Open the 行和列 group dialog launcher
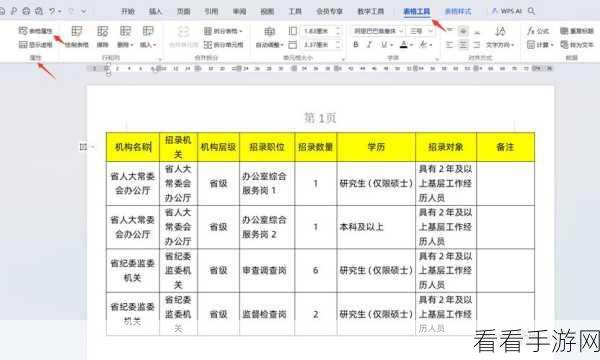 [x=160, y=59]
